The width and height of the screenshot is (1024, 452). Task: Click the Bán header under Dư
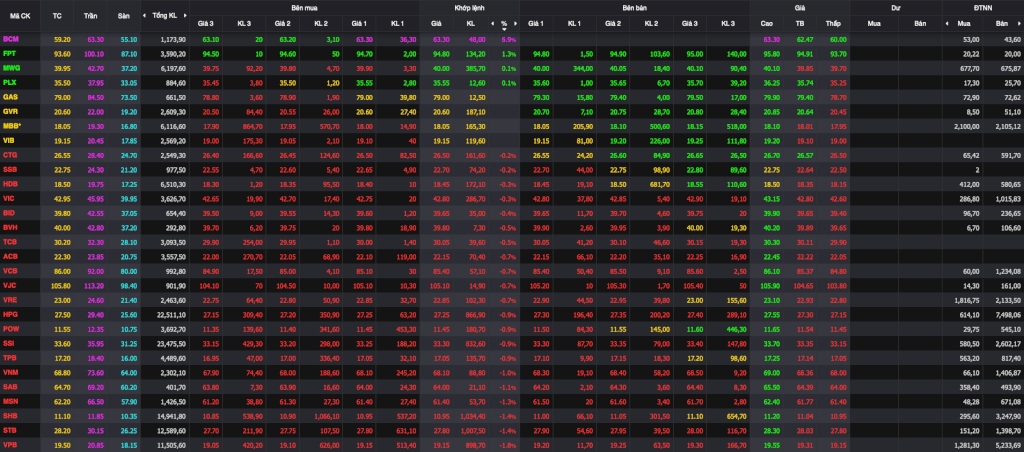click(920, 24)
